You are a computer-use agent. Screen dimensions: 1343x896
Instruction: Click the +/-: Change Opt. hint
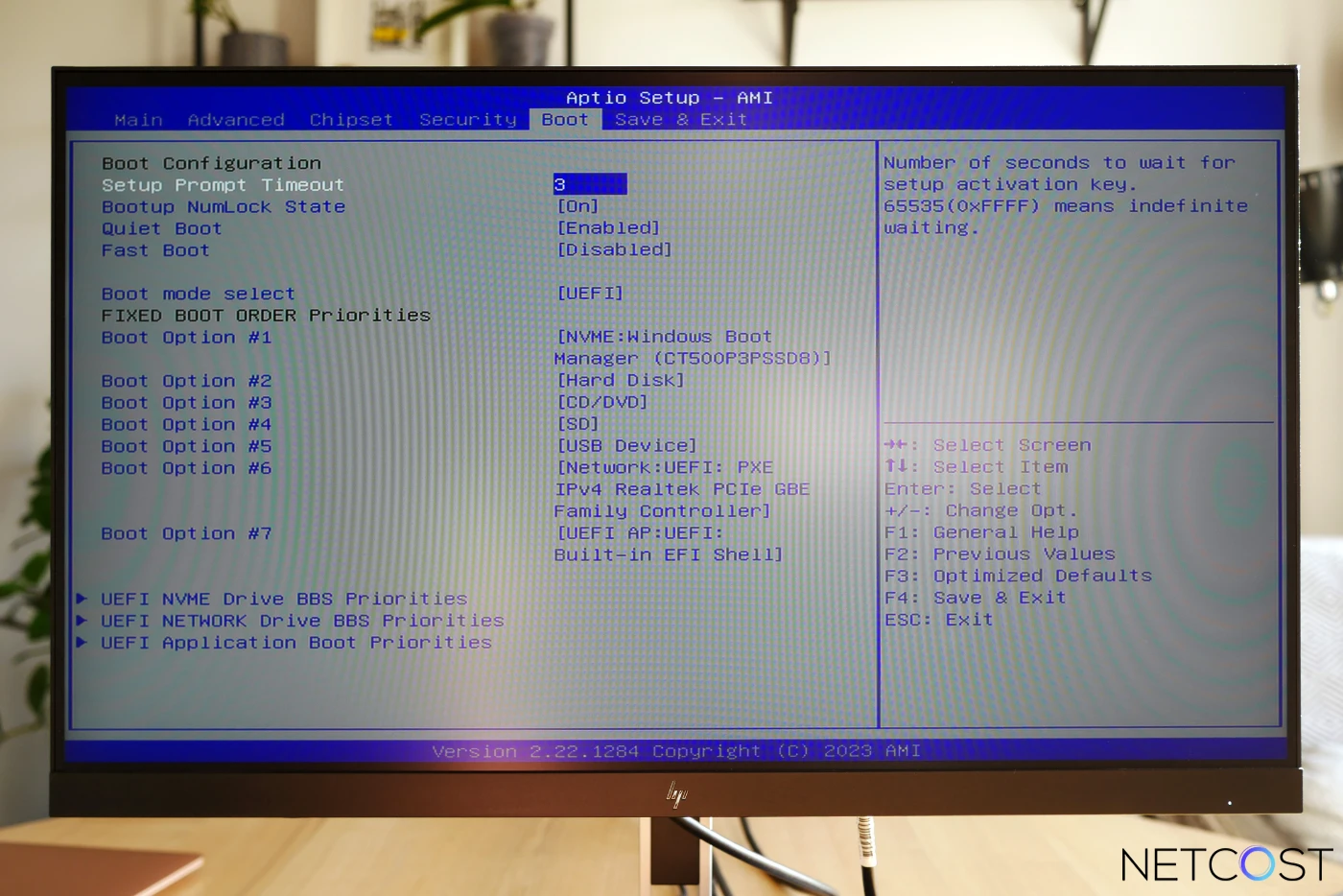[980, 511]
